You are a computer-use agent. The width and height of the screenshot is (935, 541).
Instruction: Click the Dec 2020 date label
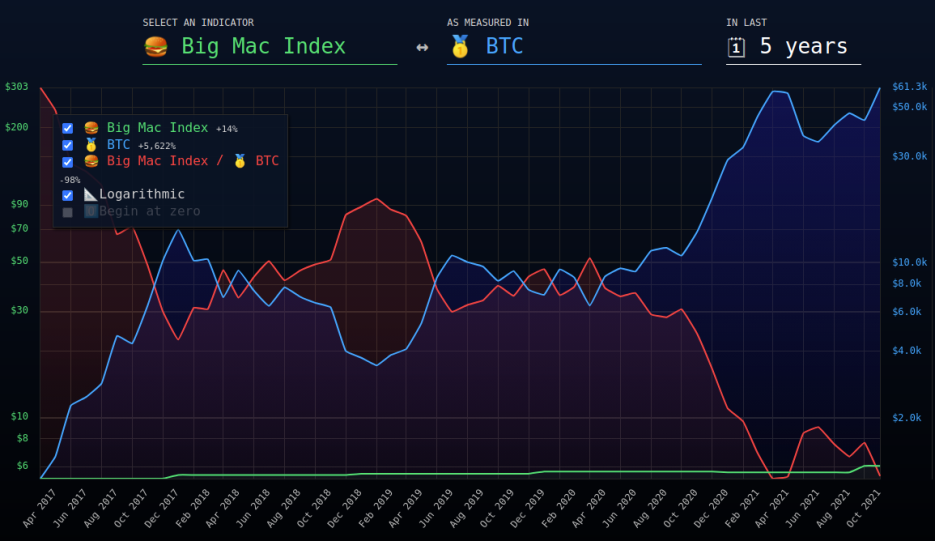[710, 508]
